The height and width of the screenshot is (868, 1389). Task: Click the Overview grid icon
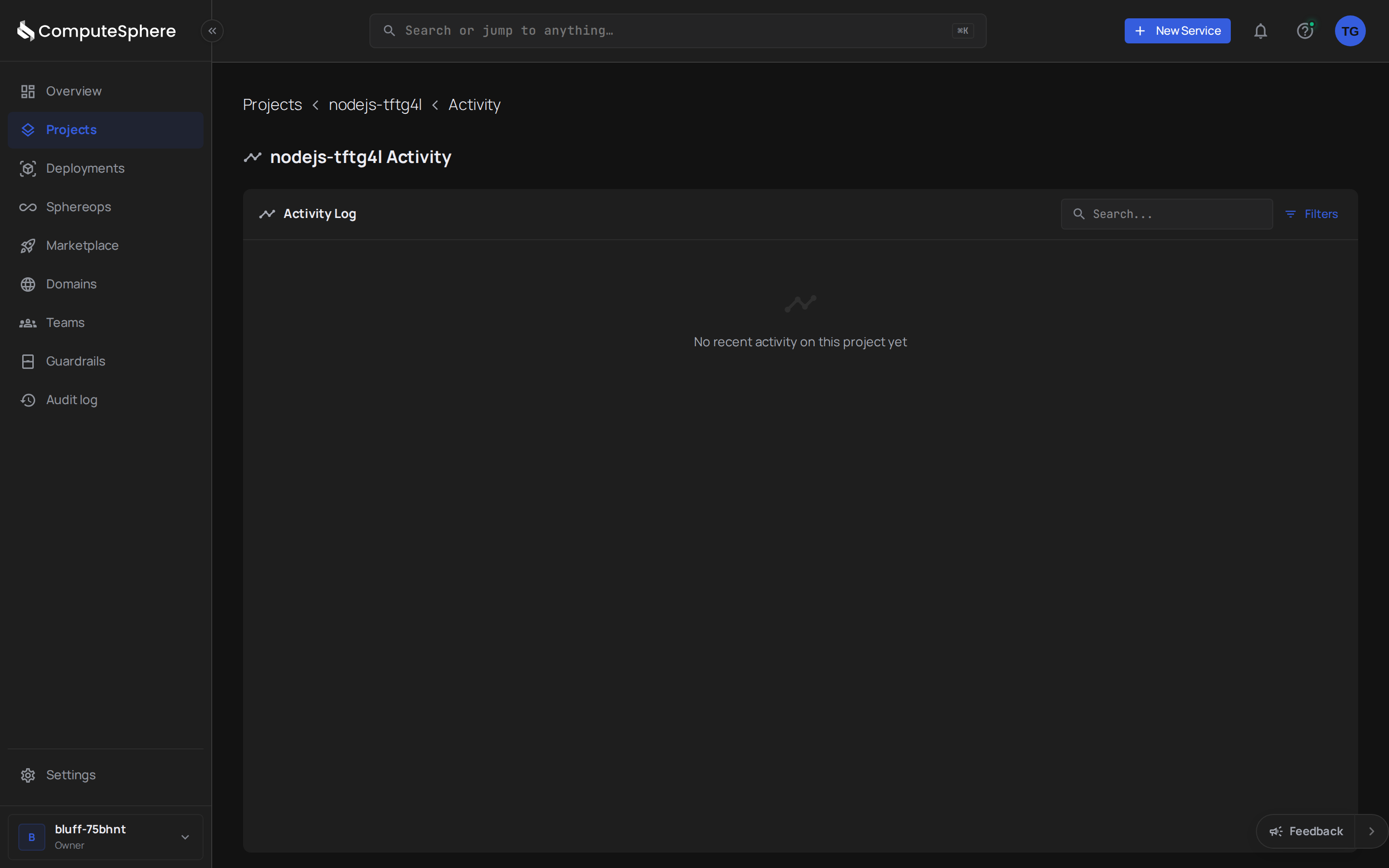pos(27,91)
